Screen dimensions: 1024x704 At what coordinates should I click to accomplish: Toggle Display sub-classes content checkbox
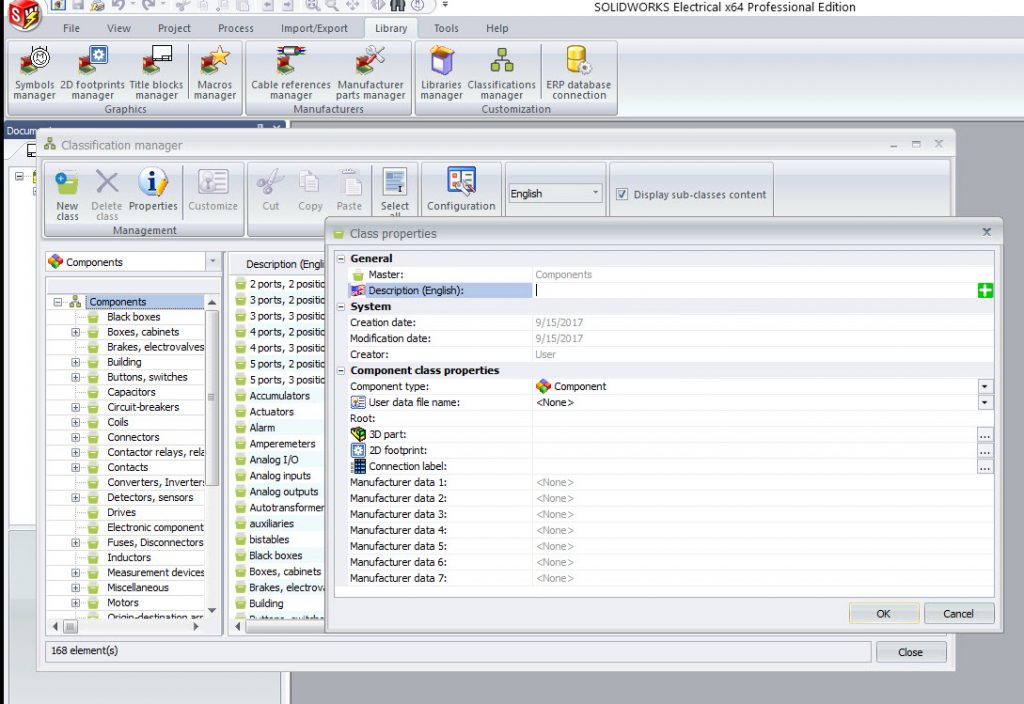(622, 194)
